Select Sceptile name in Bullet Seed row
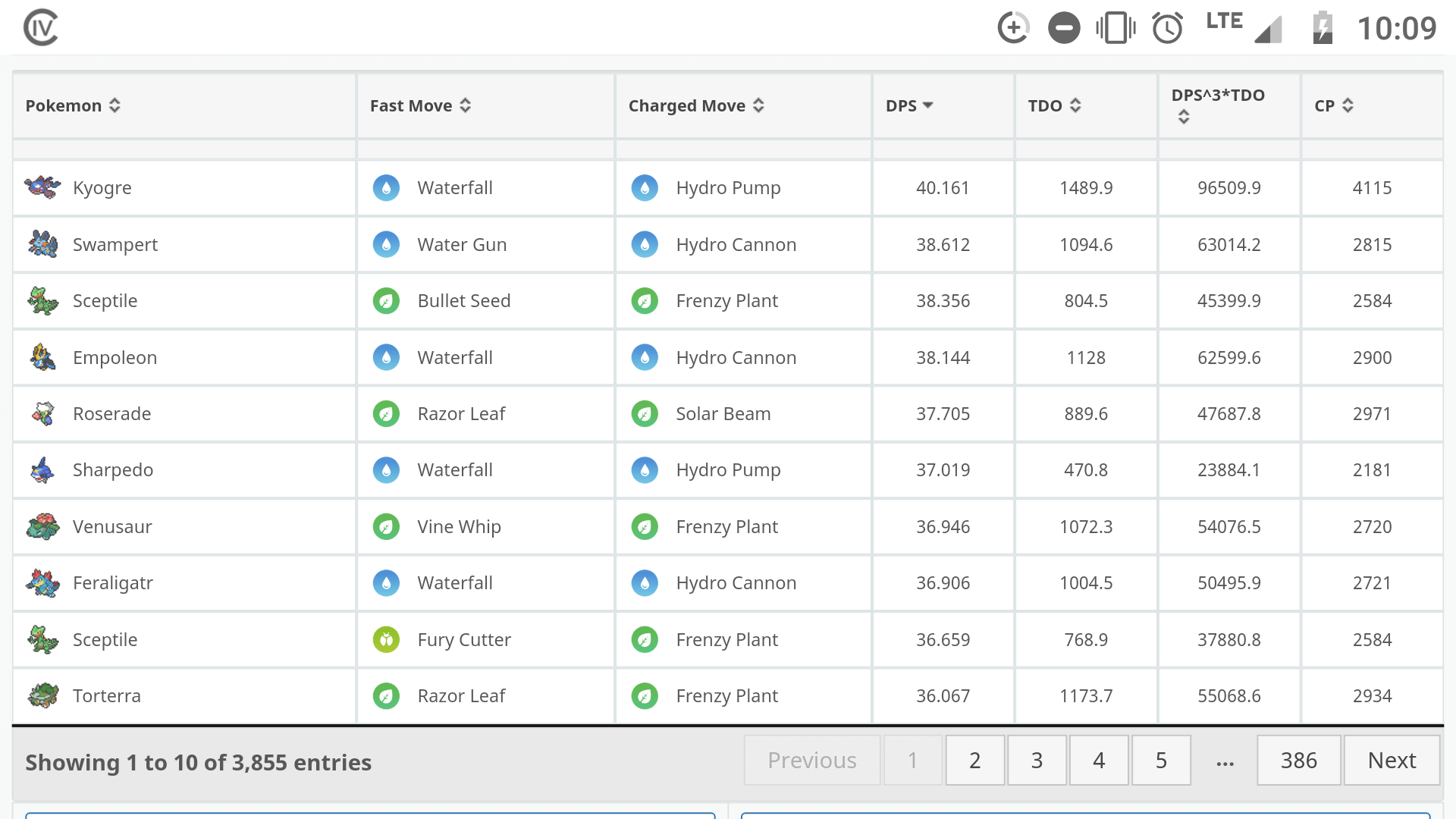Screen dimensions: 1456x819 click(x=105, y=301)
